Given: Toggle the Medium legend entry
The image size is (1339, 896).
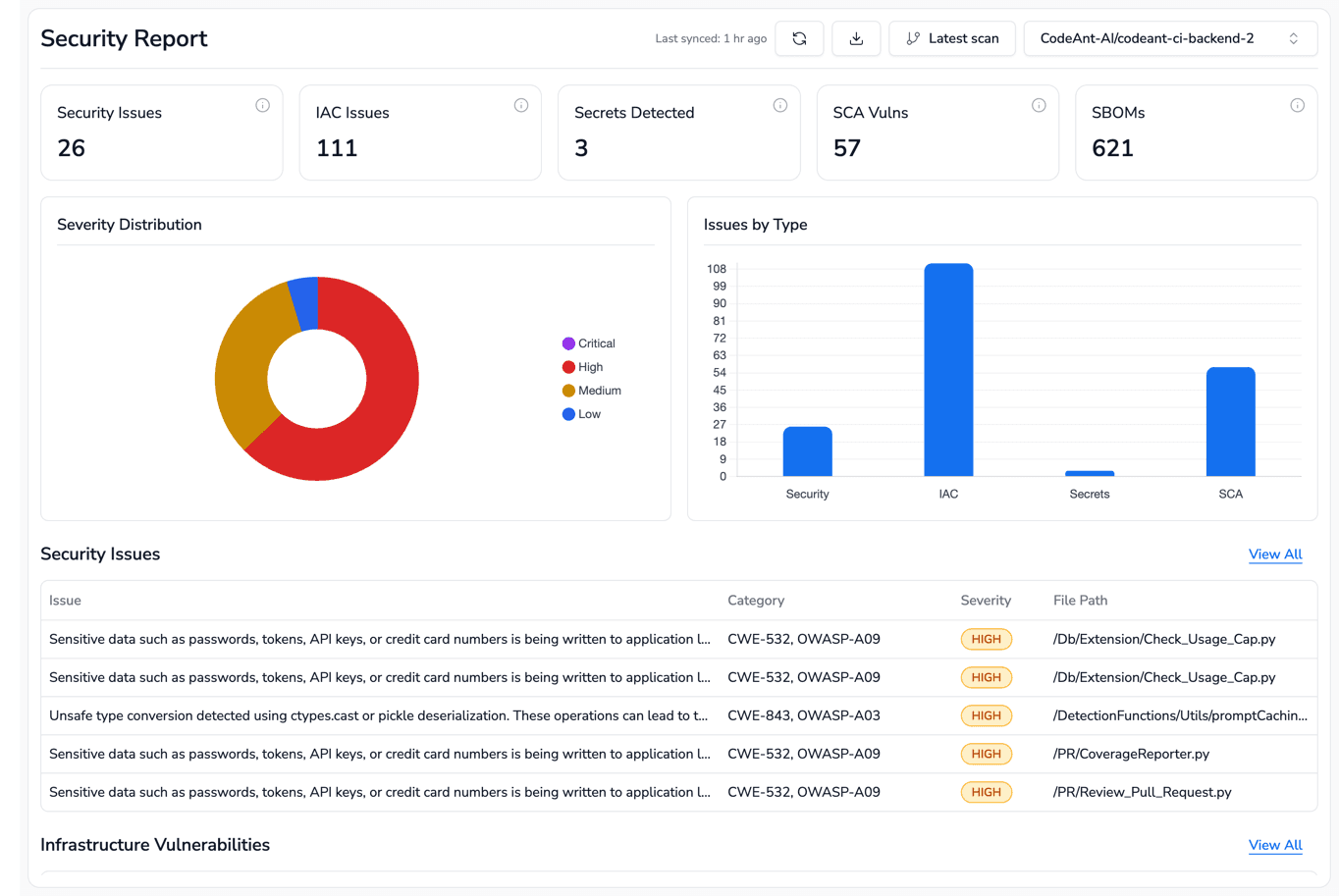Looking at the screenshot, I should point(592,391).
